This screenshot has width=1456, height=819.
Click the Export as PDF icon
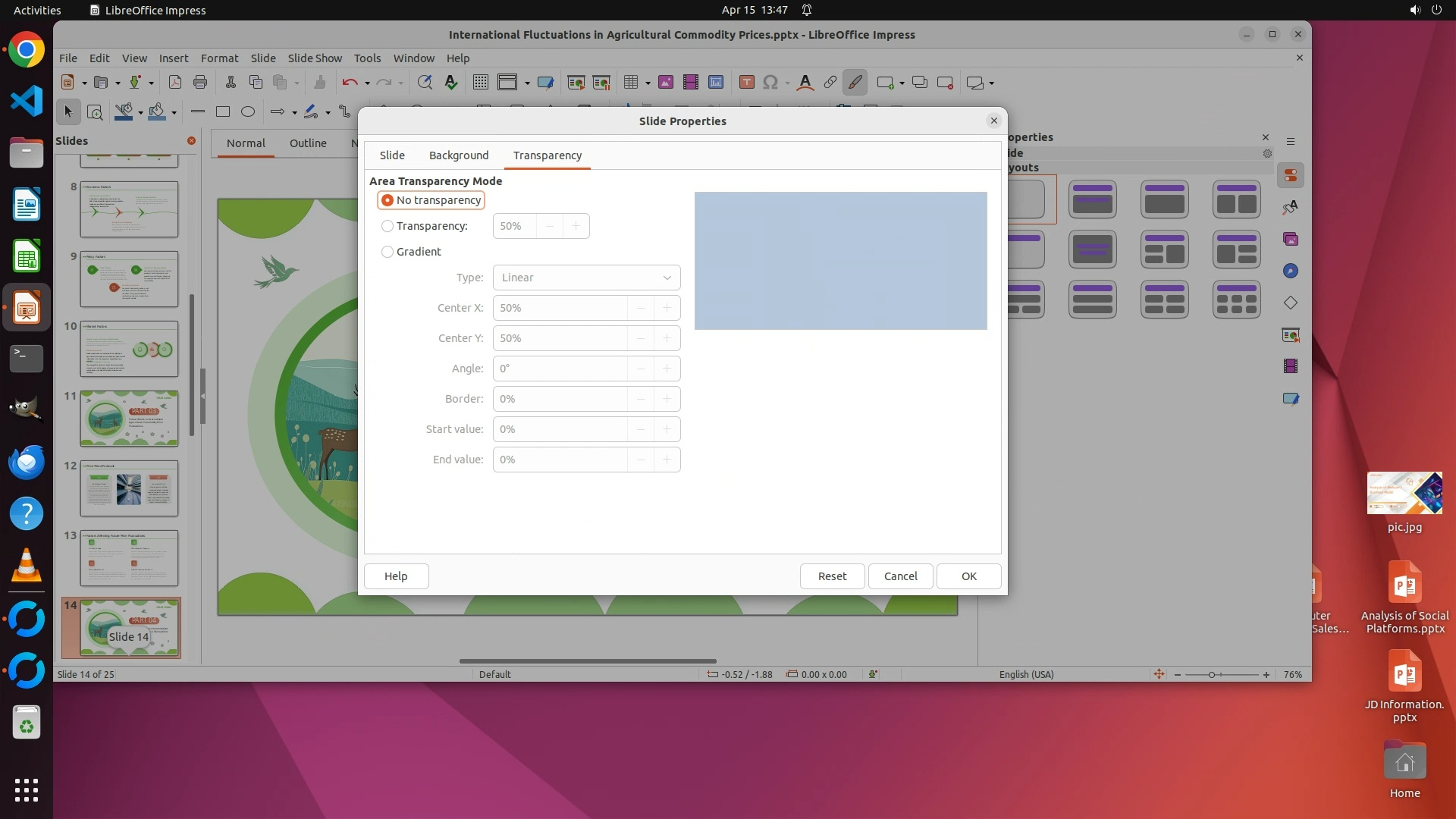pyautogui.click(x=174, y=83)
